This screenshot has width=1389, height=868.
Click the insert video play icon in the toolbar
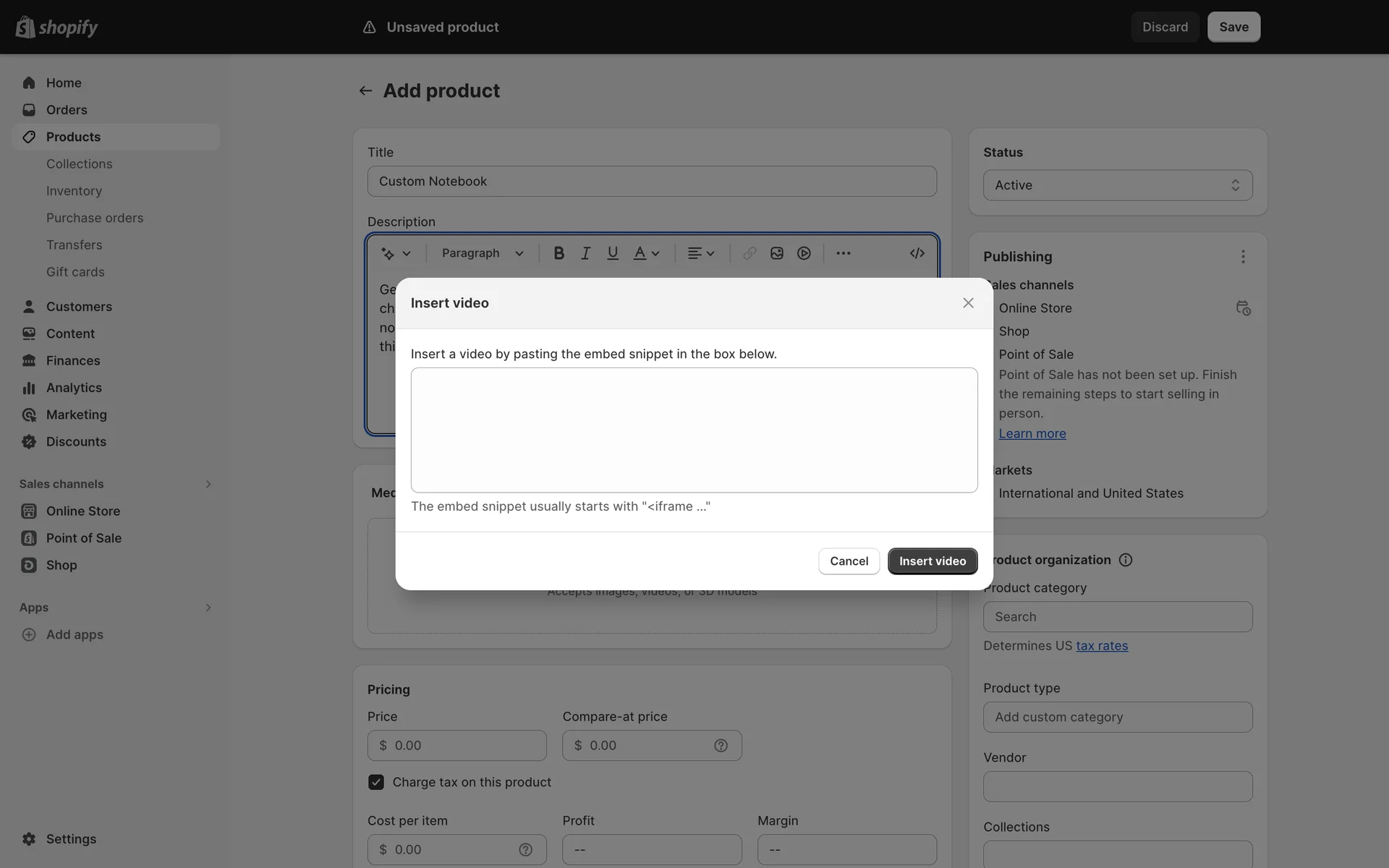point(804,253)
